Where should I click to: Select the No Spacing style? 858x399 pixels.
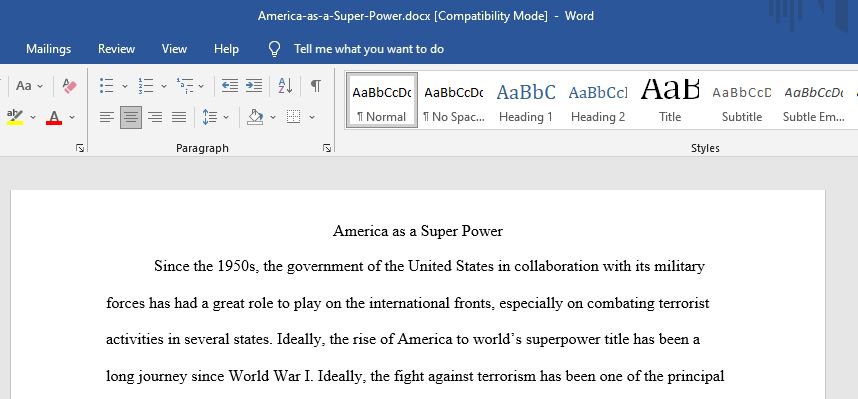[454, 100]
